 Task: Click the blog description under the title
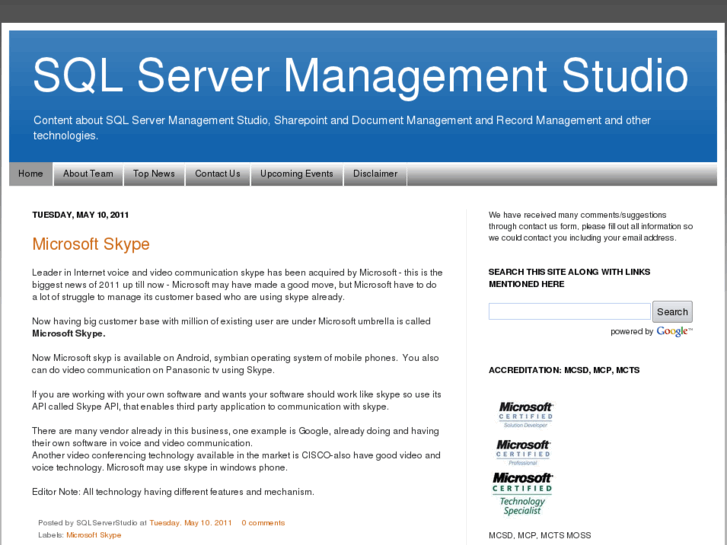(342, 128)
